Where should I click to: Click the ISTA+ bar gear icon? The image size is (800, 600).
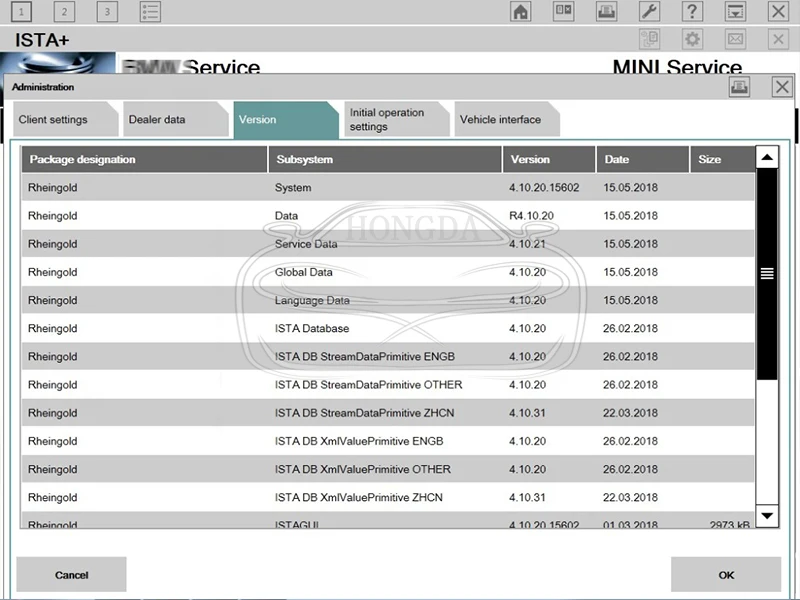pos(692,39)
